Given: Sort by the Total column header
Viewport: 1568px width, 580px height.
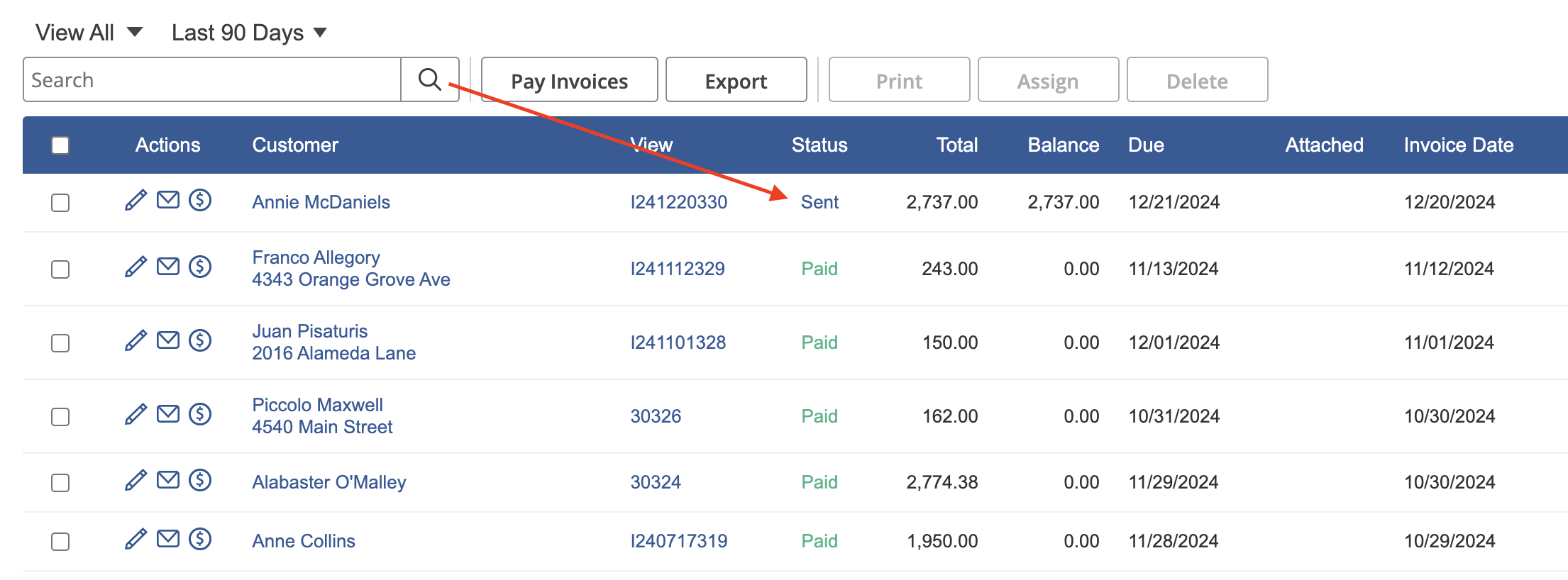Looking at the screenshot, I should pyautogui.click(x=957, y=145).
